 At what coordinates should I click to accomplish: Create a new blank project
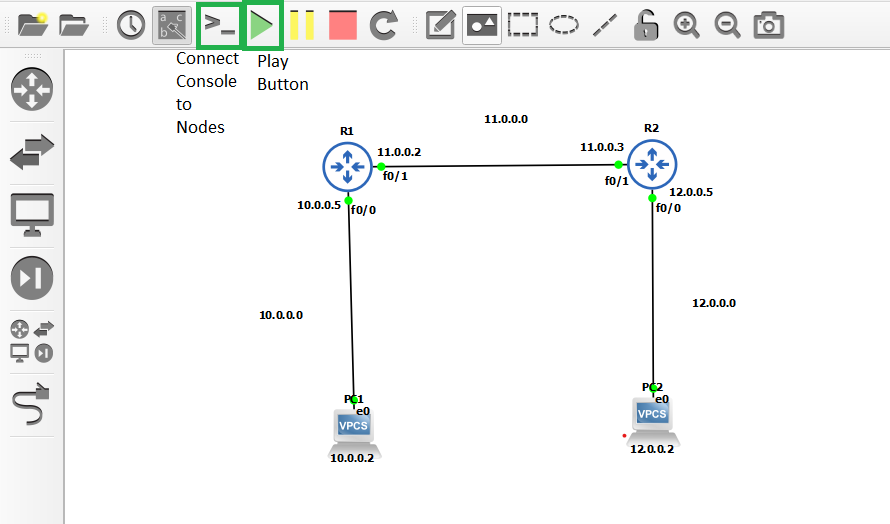point(33,25)
